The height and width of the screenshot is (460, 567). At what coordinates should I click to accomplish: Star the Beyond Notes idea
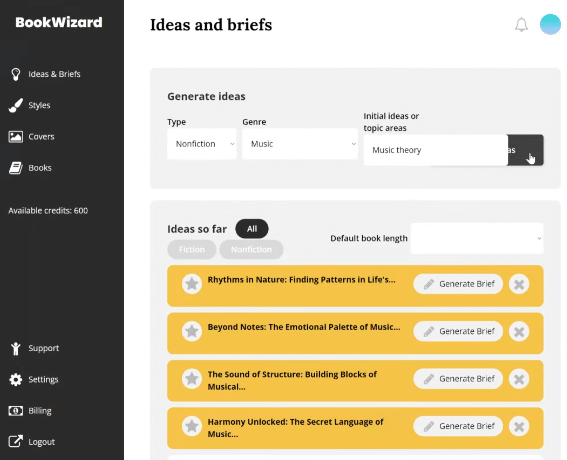click(x=192, y=331)
